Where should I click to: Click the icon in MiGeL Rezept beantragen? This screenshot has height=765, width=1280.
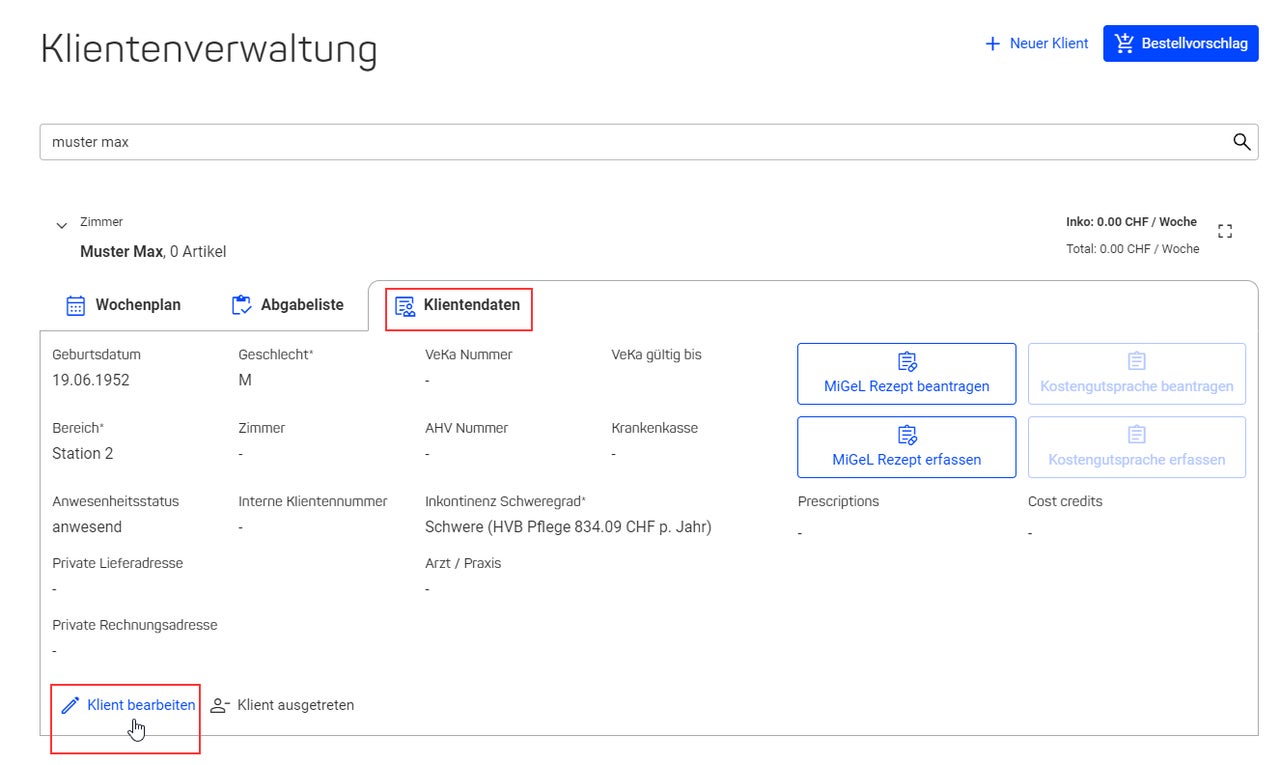point(907,361)
